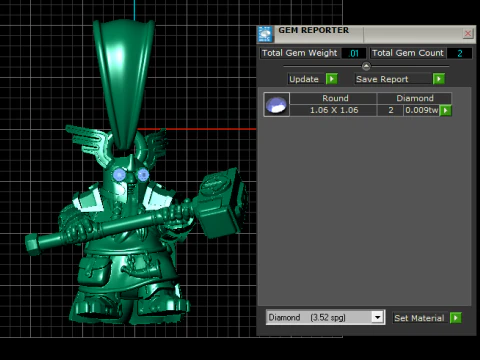Click the 0.009tw weight field
Viewport: 480px width, 360px height.
[x=422, y=110]
